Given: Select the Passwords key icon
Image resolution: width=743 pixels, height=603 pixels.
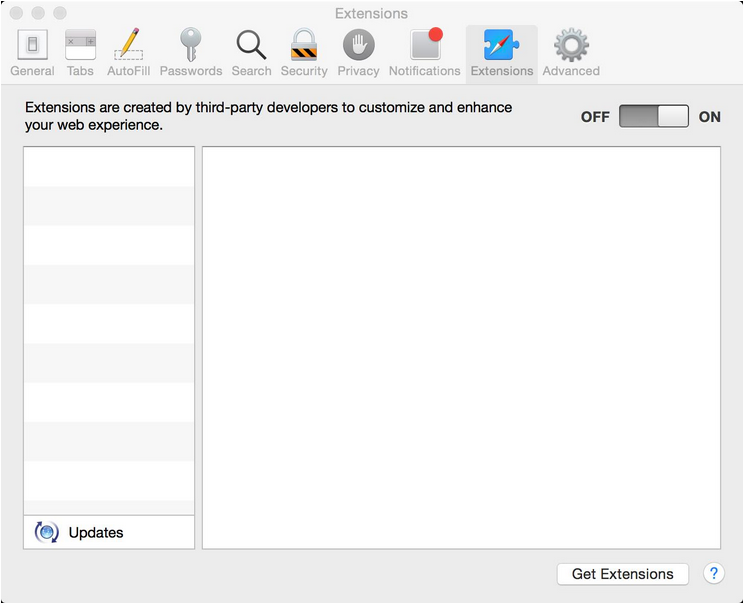Looking at the screenshot, I should pos(191,53).
